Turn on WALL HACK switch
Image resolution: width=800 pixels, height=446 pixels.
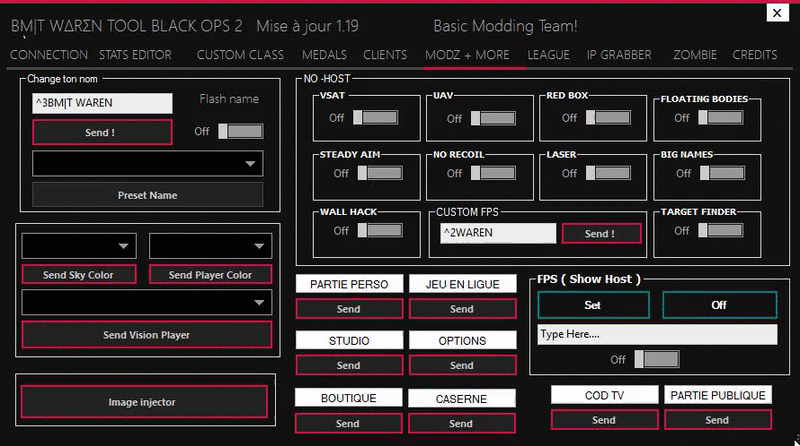(x=380, y=230)
